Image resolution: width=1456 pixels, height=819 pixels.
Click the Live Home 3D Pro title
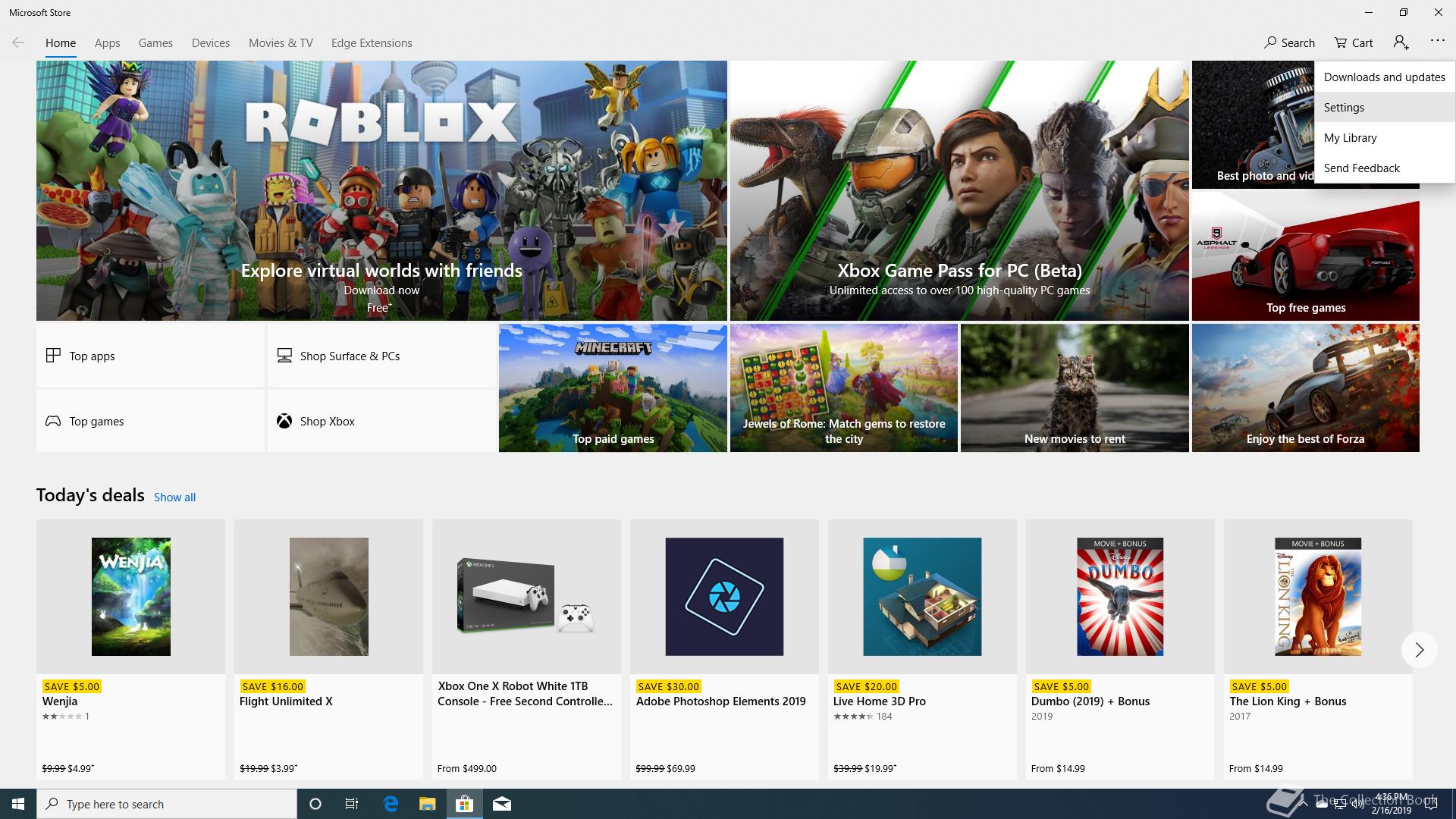tap(880, 701)
